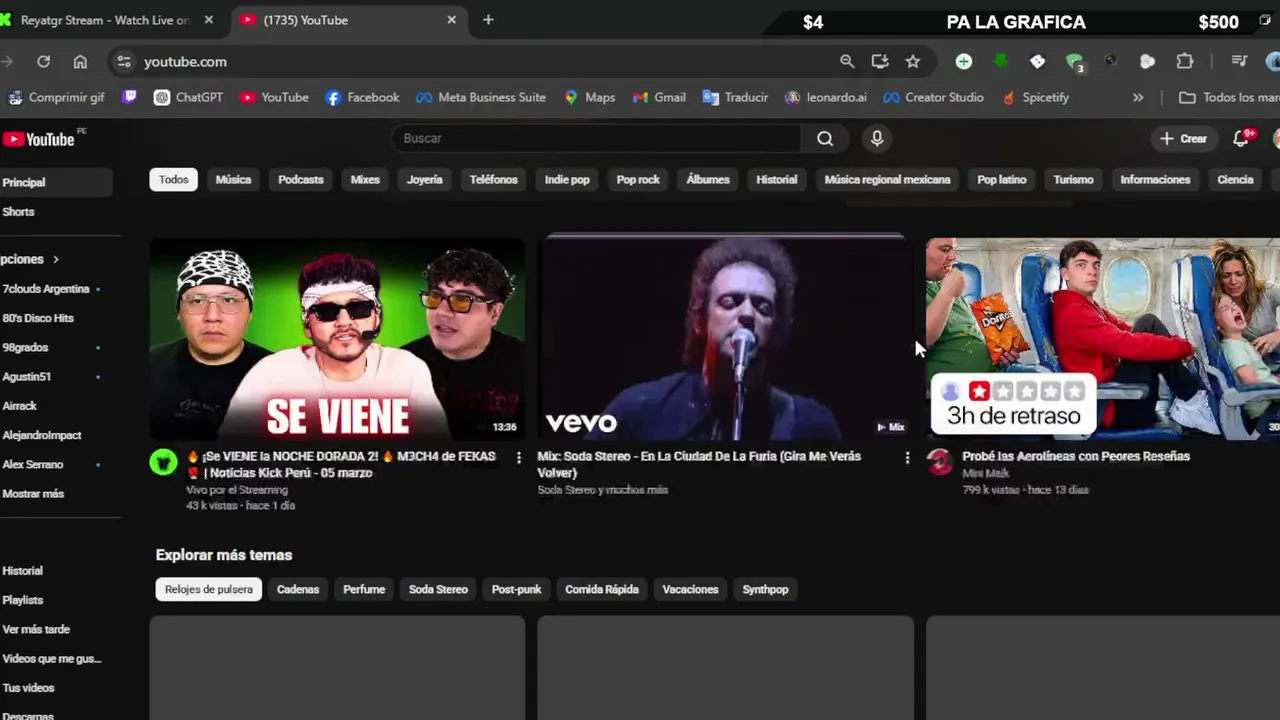The width and height of the screenshot is (1280, 720).
Task: Click the install/cast icon in address bar
Action: click(880, 62)
